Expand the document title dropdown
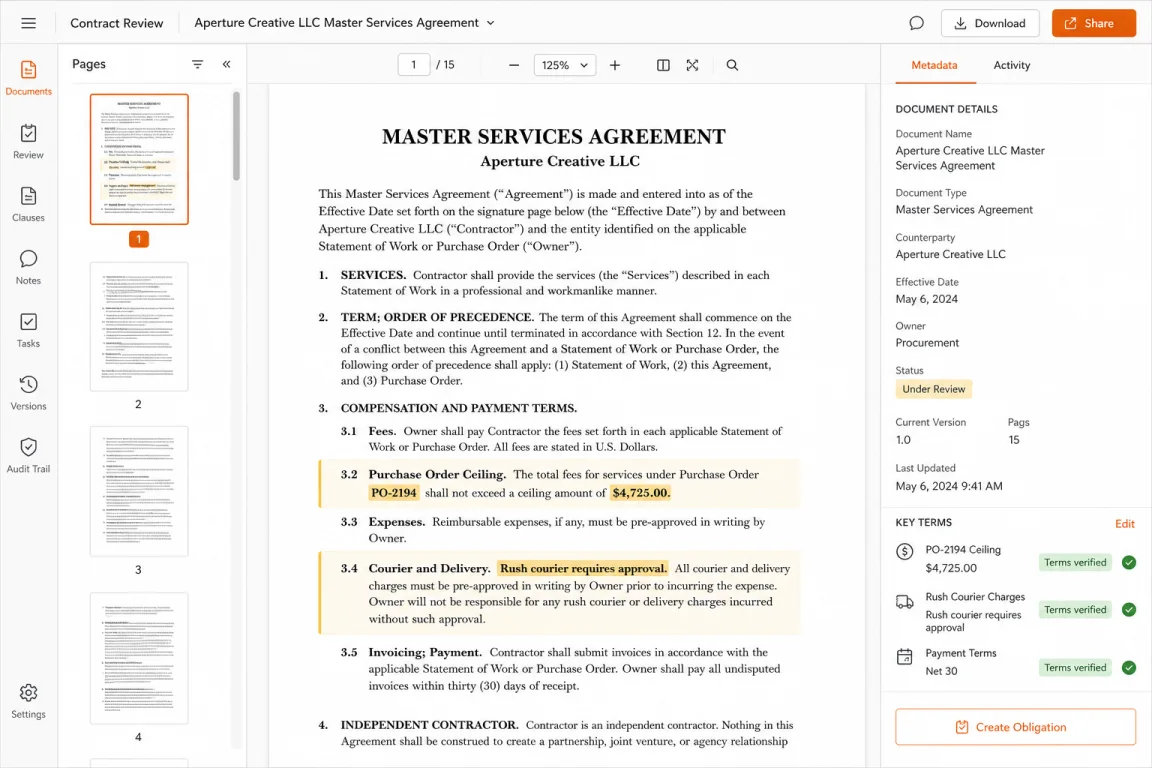1152x768 pixels. click(x=491, y=23)
